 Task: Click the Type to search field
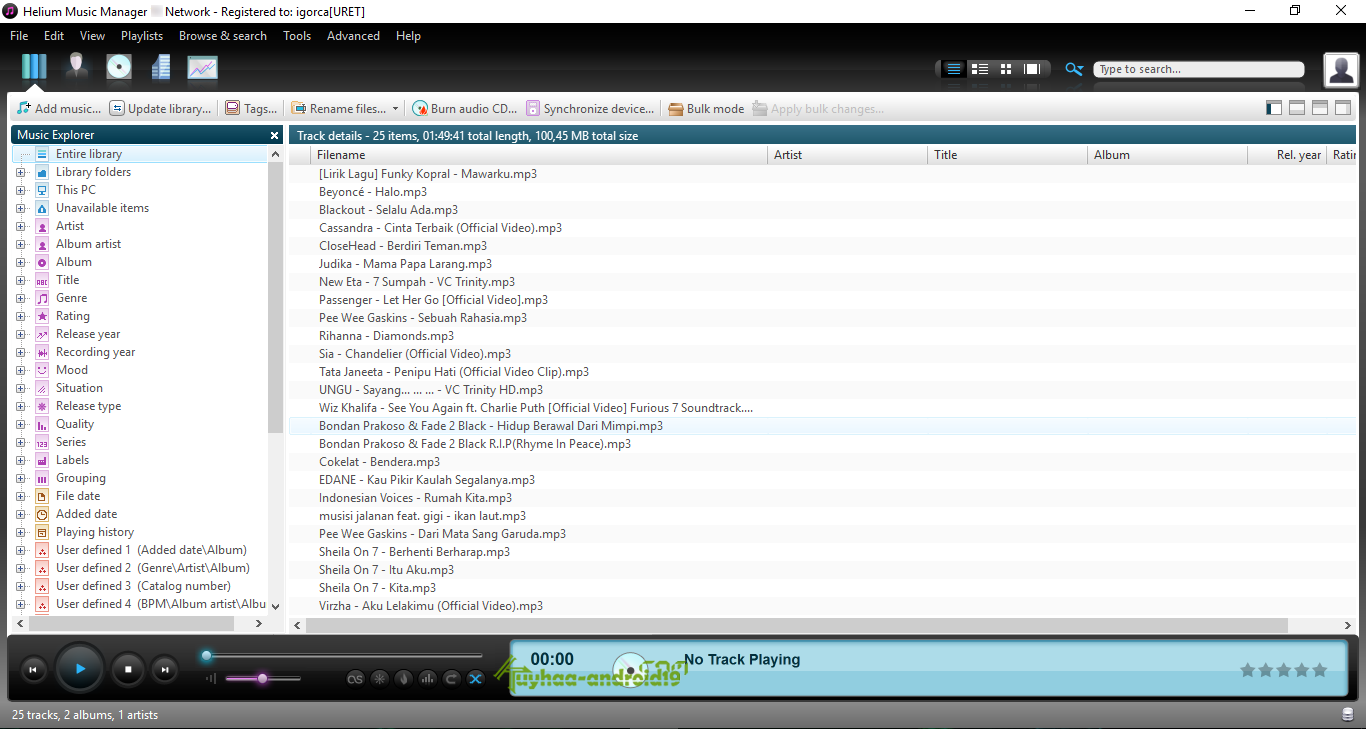[x=1199, y=69]
